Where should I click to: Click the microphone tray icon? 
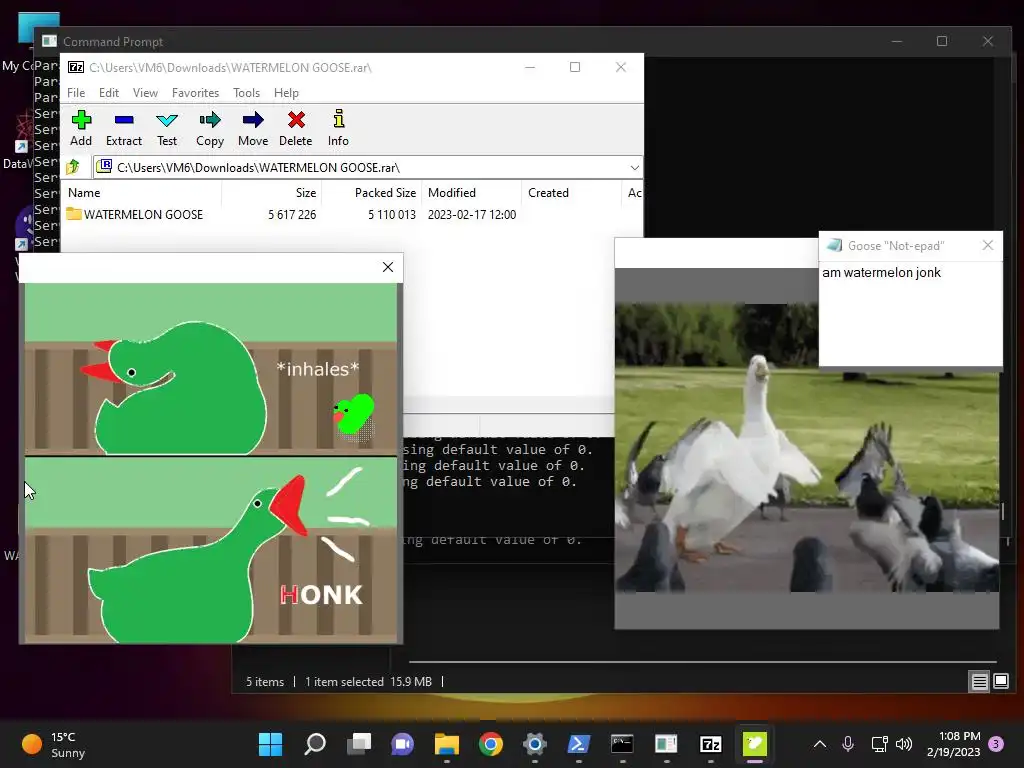tap(848, 744)
